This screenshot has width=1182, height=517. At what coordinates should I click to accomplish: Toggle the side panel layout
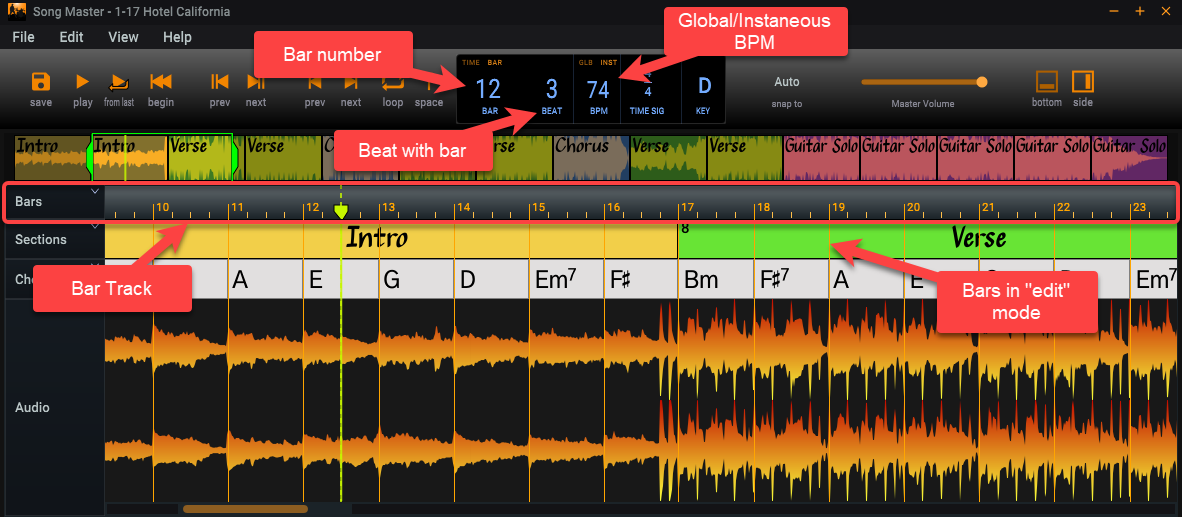pos(1083,87)
